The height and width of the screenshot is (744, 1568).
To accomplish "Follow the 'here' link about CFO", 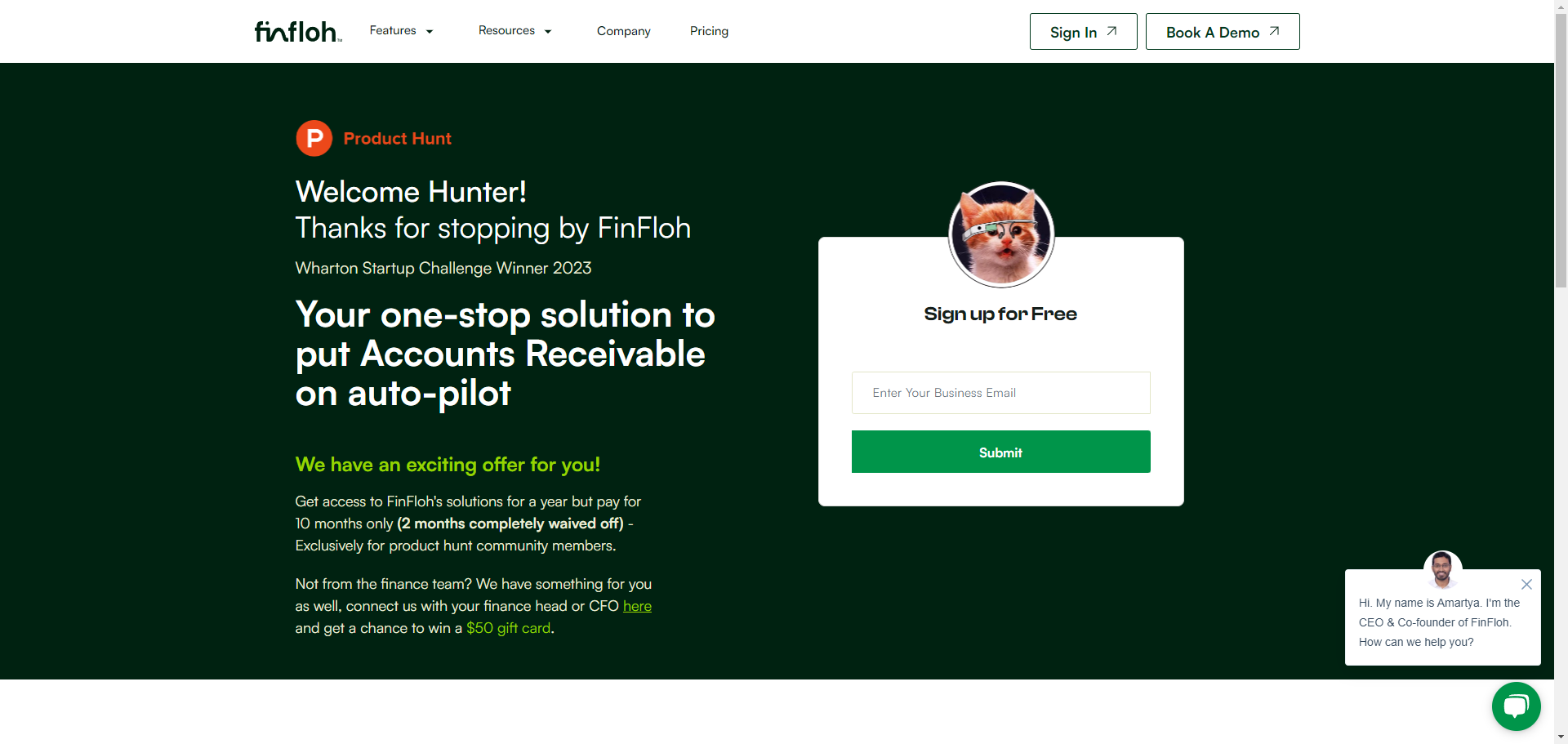I will (x=637, y=606).
